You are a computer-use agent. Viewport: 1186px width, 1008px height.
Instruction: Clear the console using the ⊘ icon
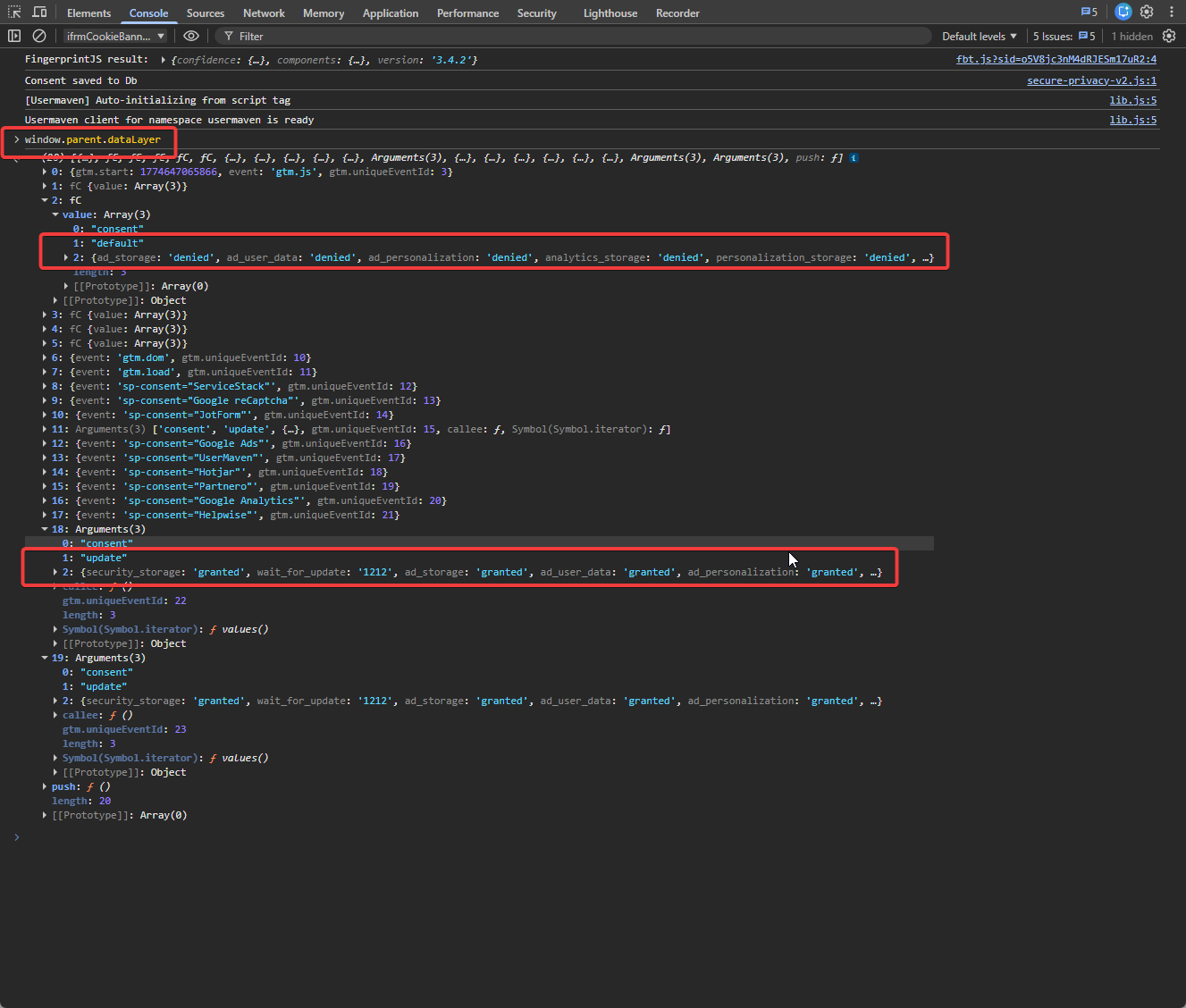pyautogui.click(x=38, y=36)
